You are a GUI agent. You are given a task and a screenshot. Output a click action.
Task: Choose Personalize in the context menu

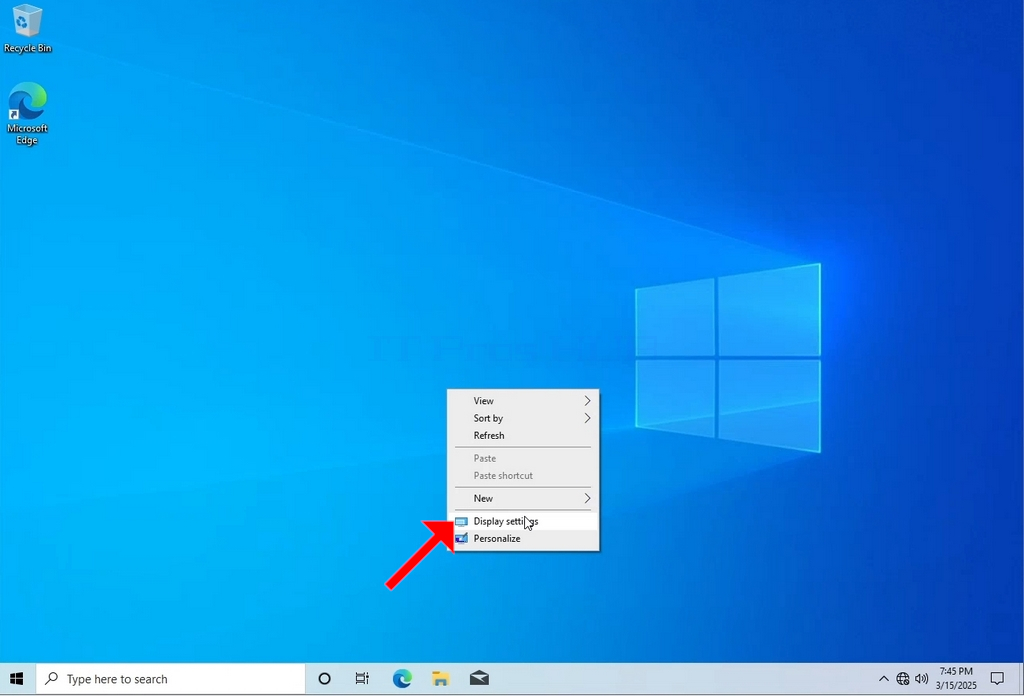[523, 539]
